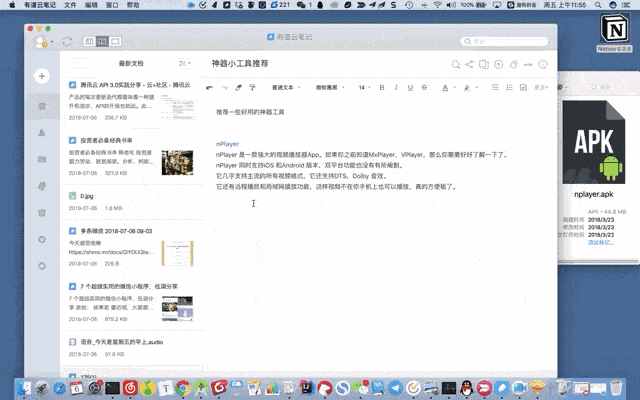This screenshot has width=640, height=400.
Task: Open the trash sidebar icon
Action: coord(42,213)
